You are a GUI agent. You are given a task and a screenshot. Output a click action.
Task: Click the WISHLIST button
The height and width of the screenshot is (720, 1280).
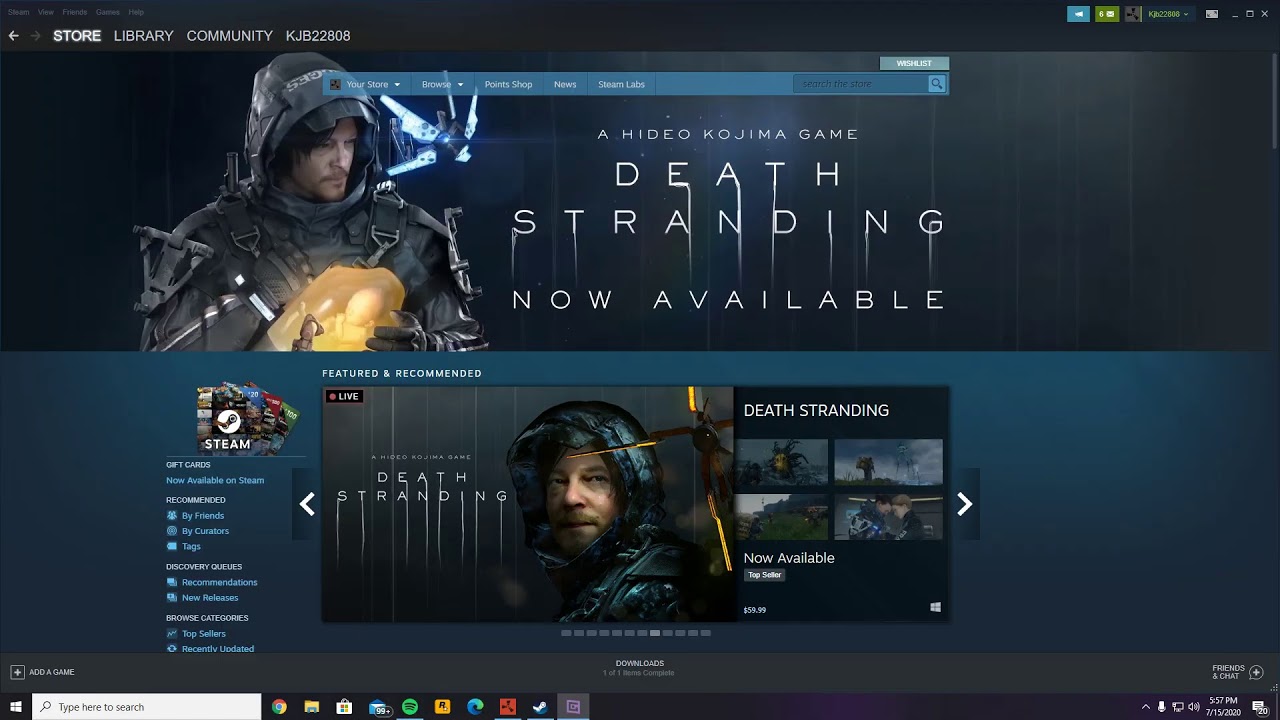tap(914, 63)
